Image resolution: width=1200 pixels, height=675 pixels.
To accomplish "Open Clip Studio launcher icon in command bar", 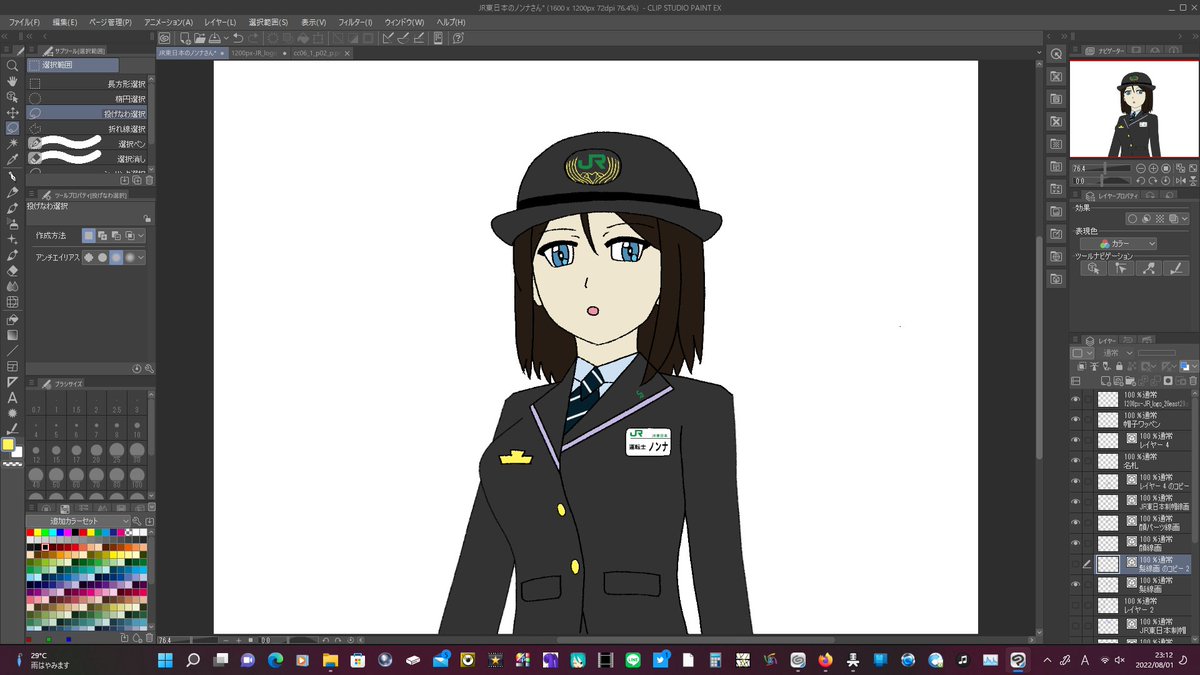I will [x=165, y=38].
